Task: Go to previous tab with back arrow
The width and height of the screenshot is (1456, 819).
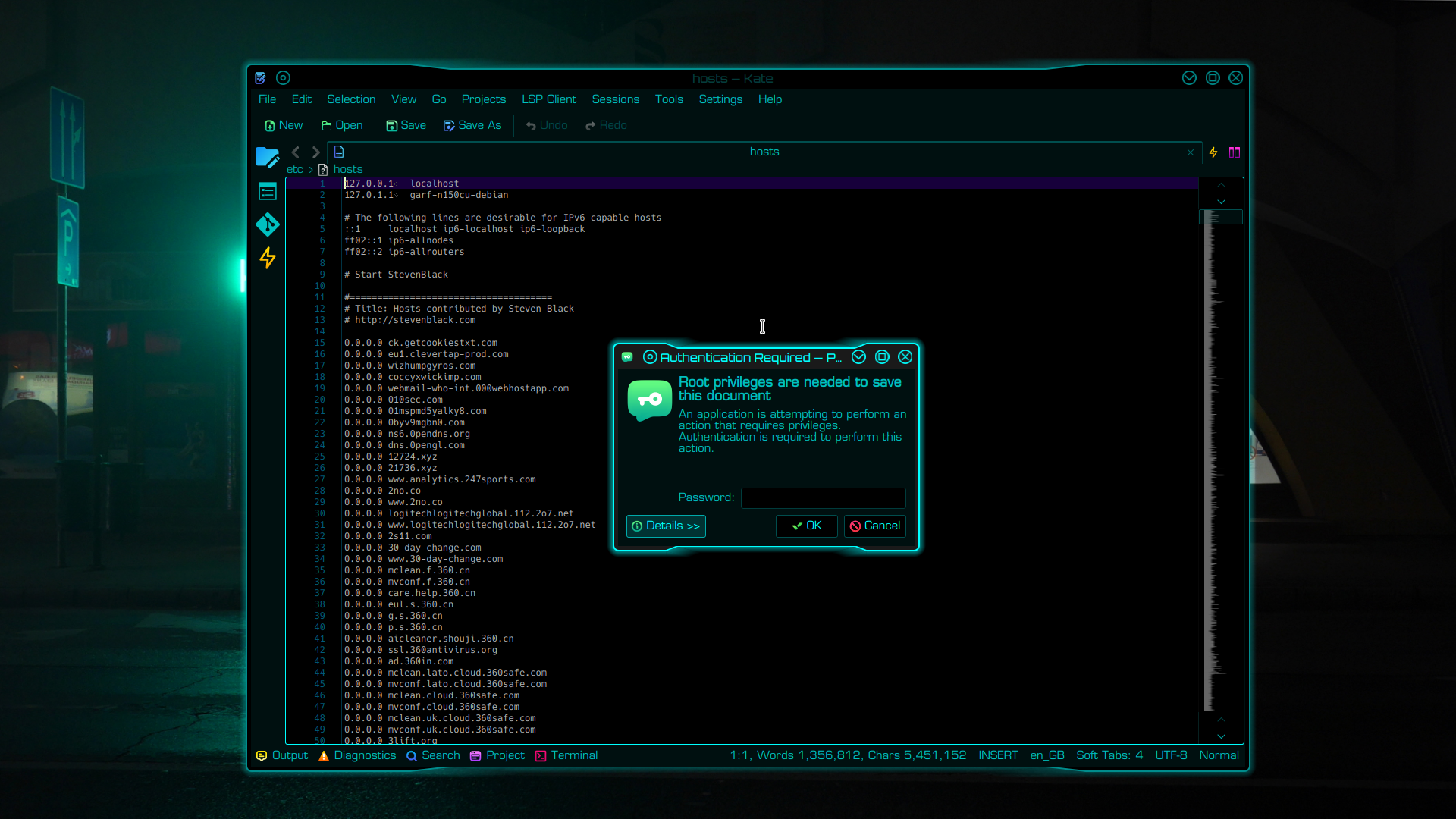Action: pyautogui.click(x=296, y=152)
